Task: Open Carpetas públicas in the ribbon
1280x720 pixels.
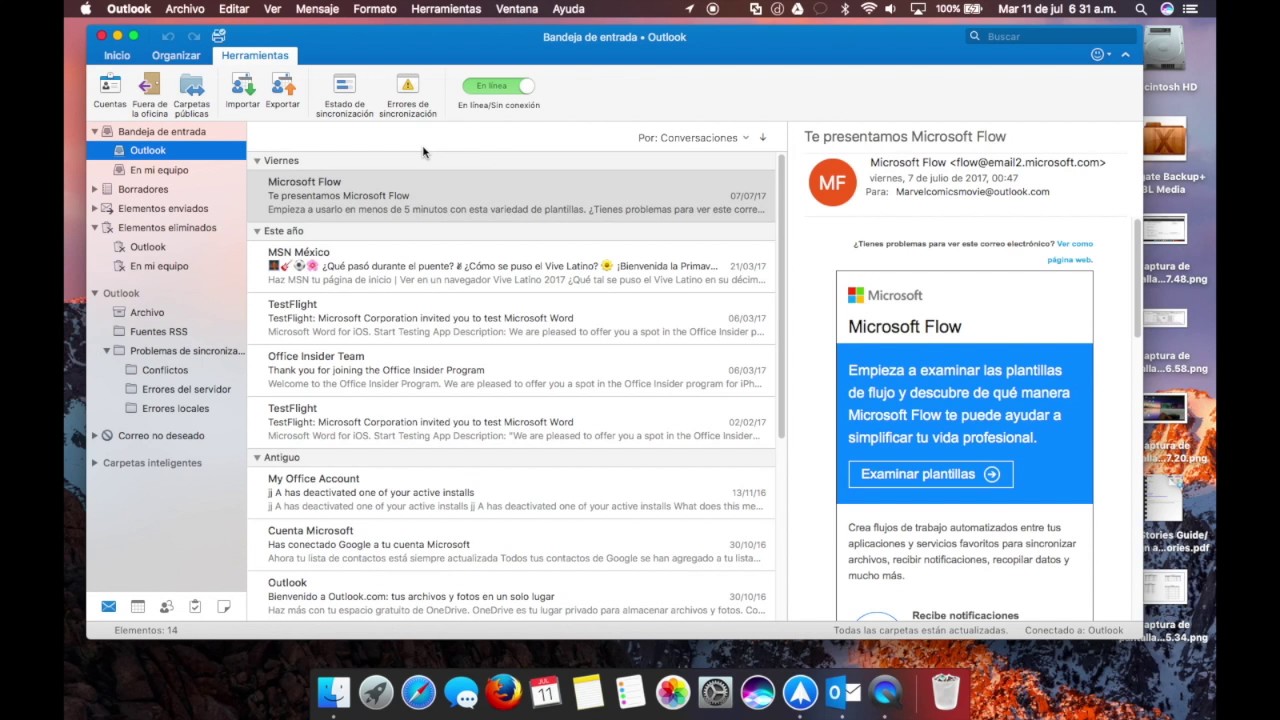Action: click(192, 94)
